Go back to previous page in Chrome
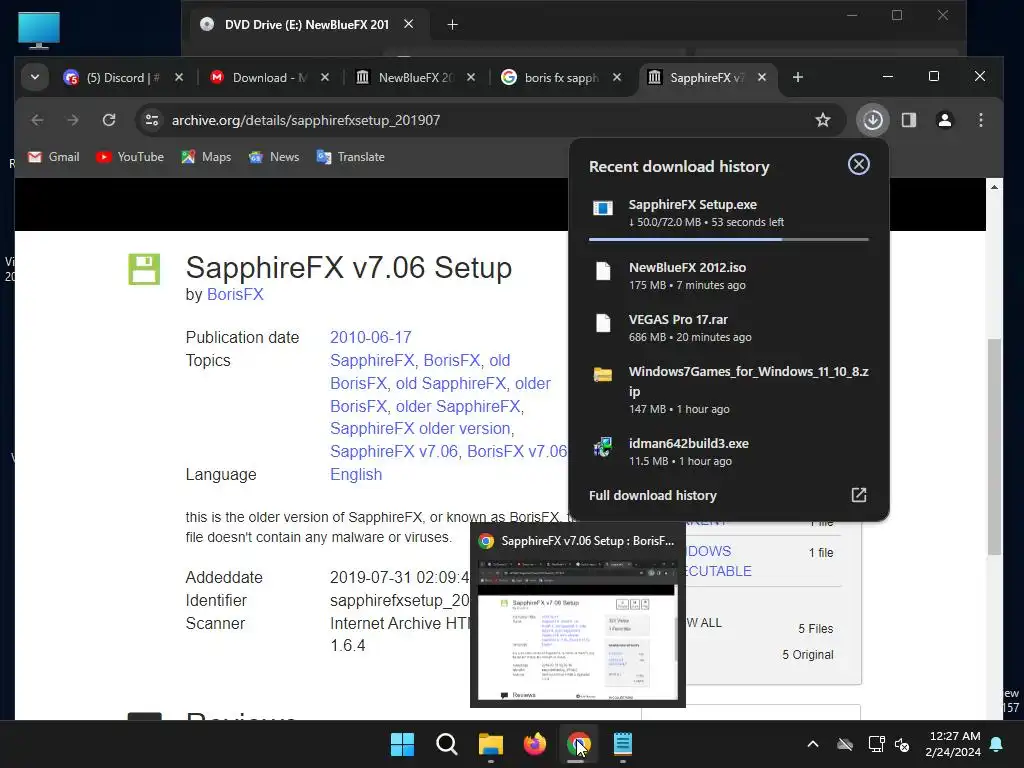Viewport: 1024px width, 768px height. [x=37, y=120]
